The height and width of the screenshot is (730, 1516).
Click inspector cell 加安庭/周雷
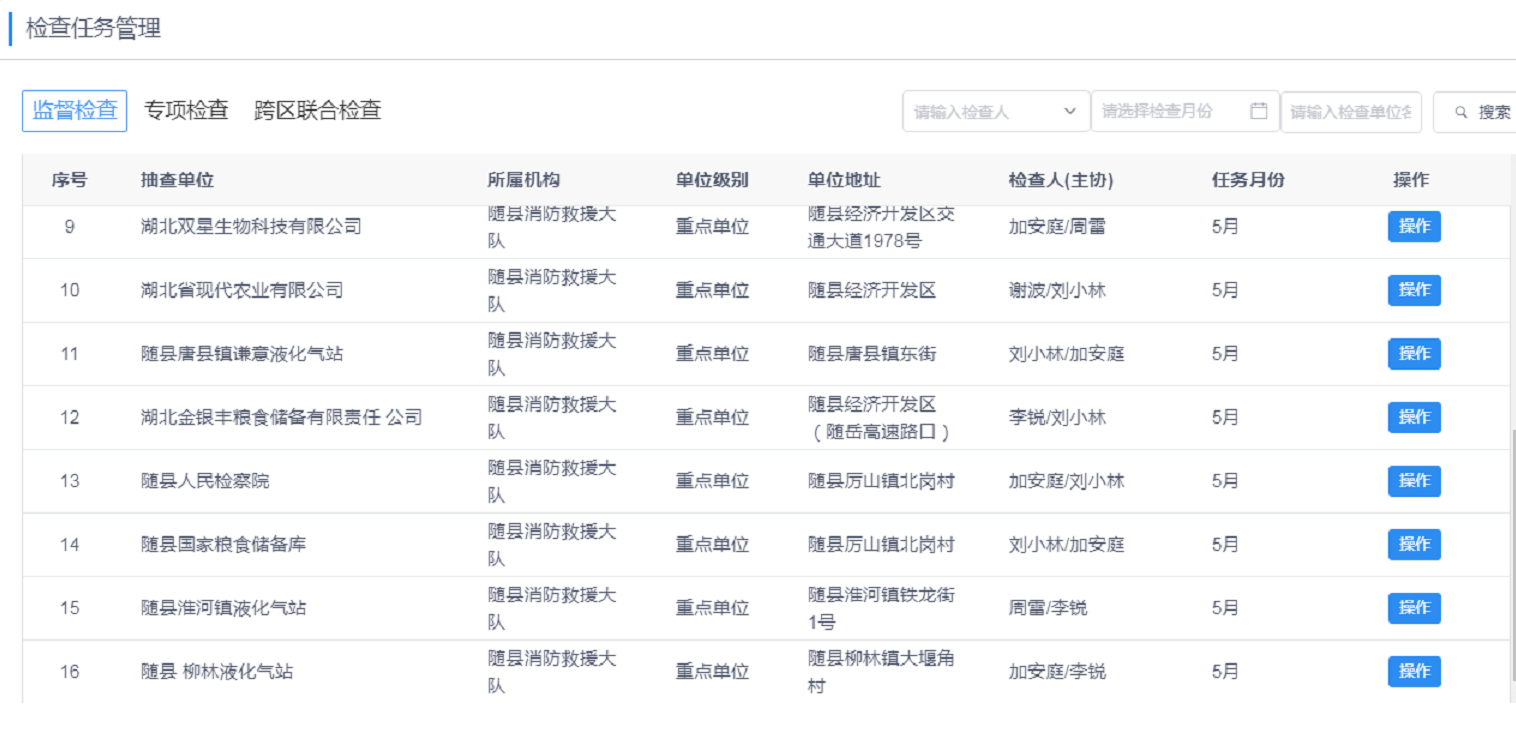coord(1057,227)
